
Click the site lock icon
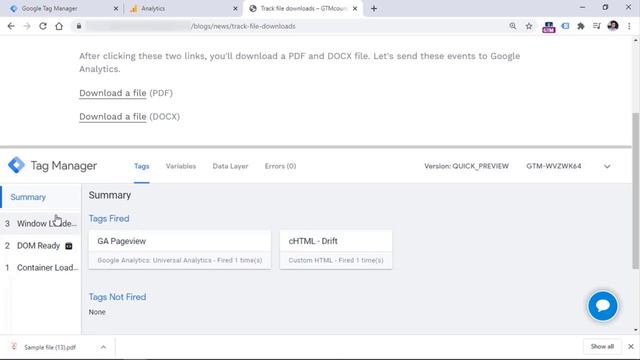point(79,26)
